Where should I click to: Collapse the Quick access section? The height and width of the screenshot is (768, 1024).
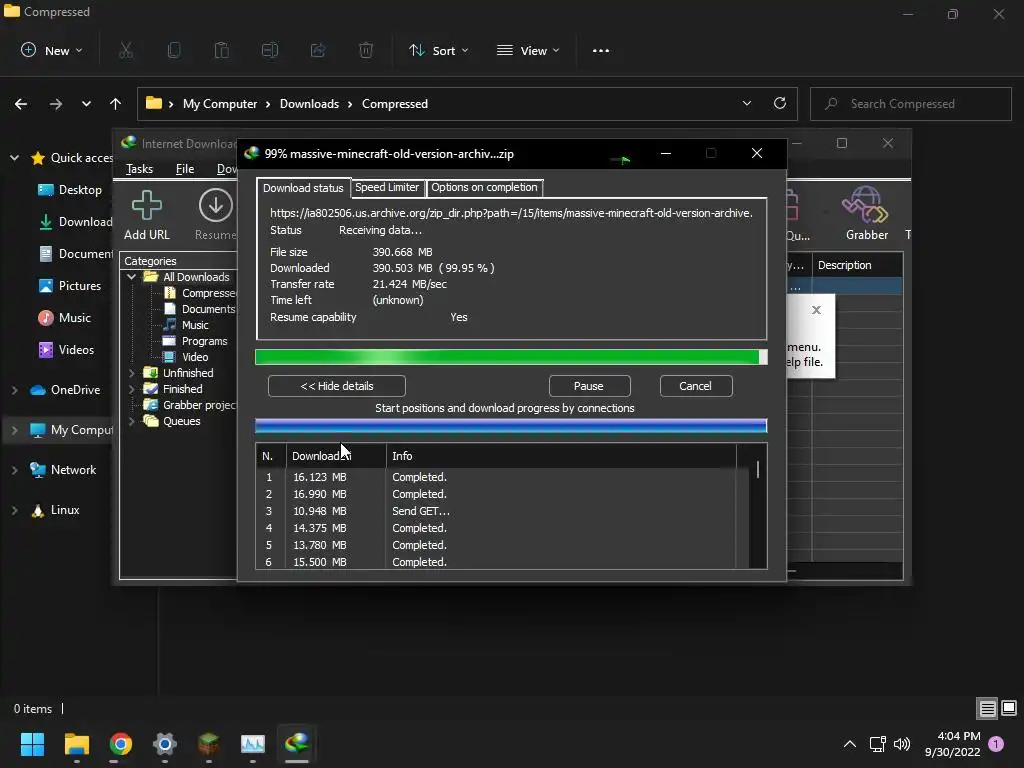coord(14,157)
